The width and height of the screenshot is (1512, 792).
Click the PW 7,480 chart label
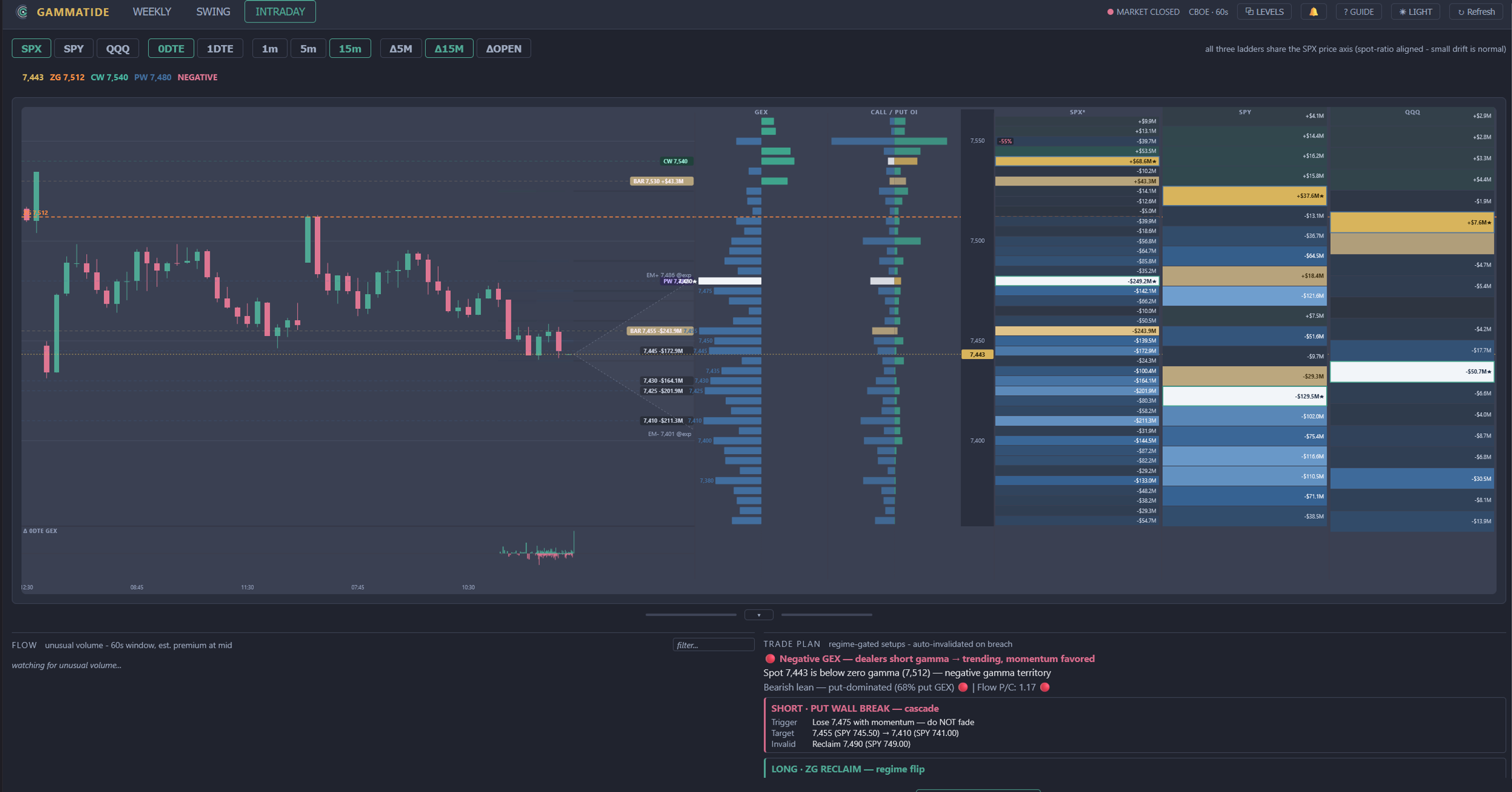679,281
